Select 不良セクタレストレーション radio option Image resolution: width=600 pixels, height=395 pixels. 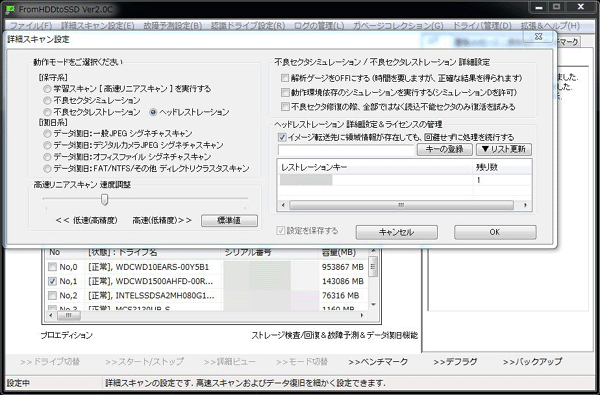click(x=47, y=112)
